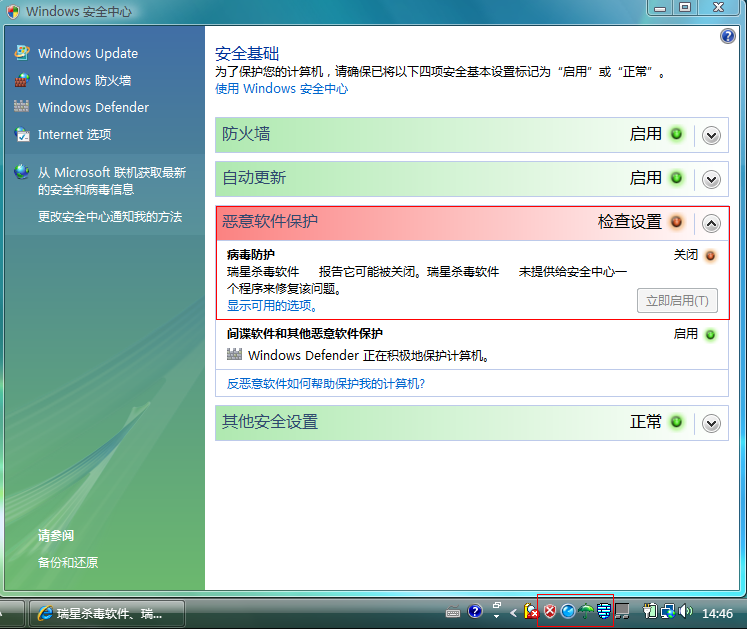Screen dimensions: 747x629
Task: Click the castle icon next to Windows Defender 正在积极地保护计算机
Action: [x=234, y=354]
